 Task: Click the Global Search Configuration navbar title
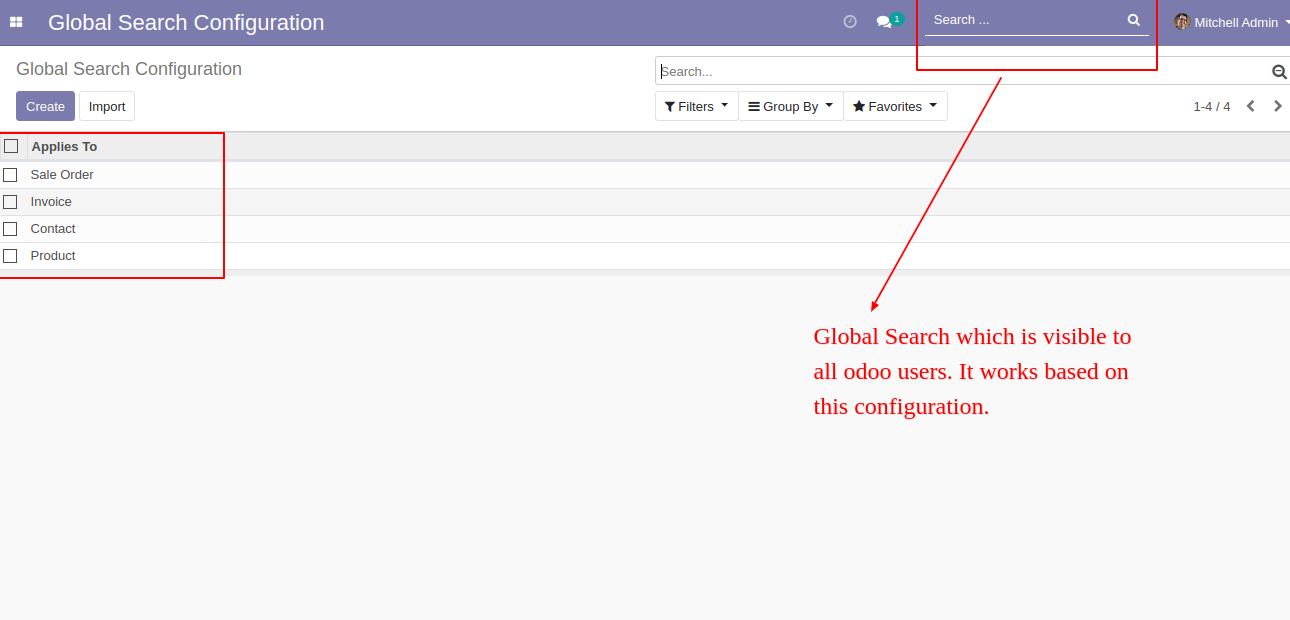click(186, 22)
